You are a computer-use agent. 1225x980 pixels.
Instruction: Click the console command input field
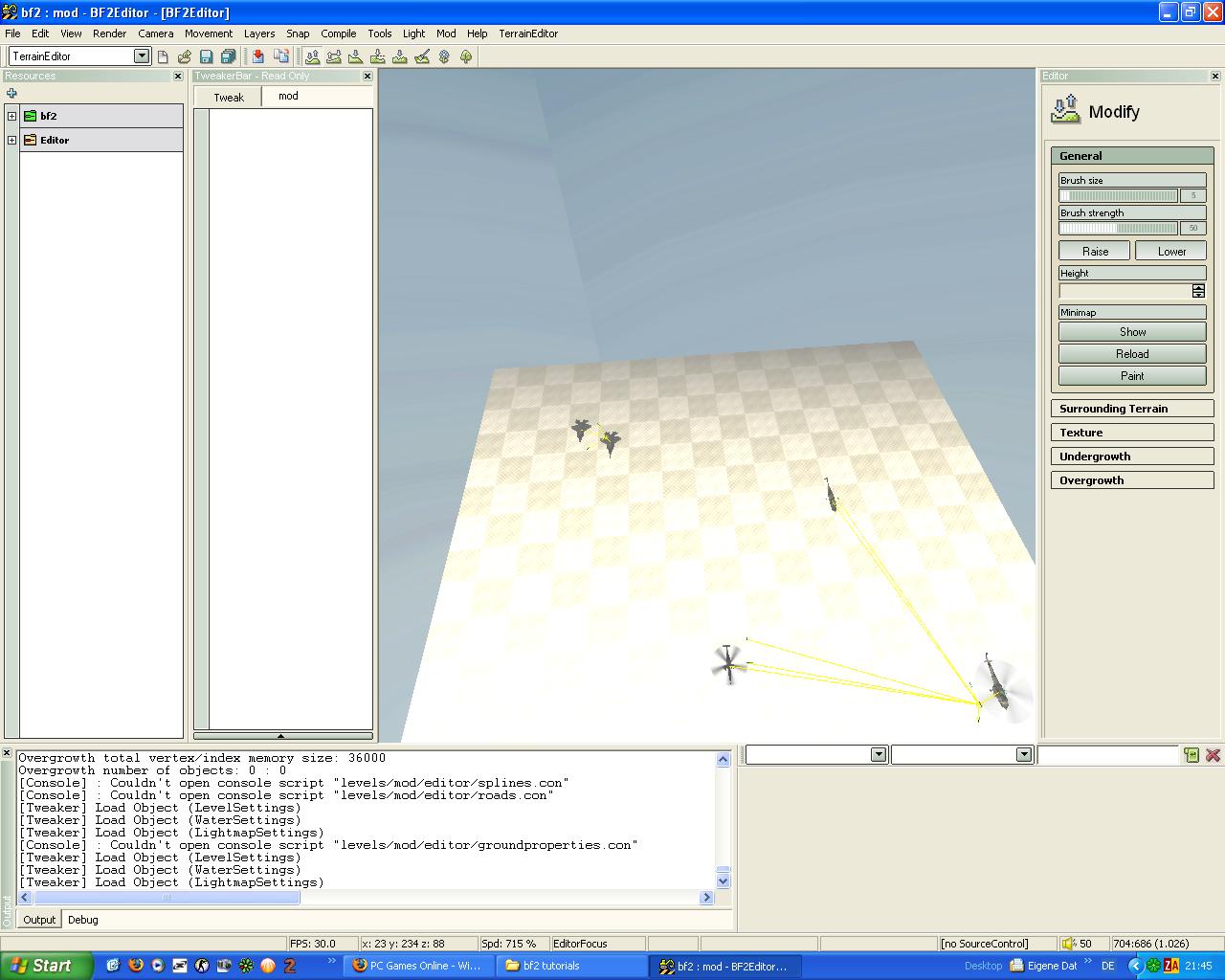pyautogui.click(x=1107, y=755)
